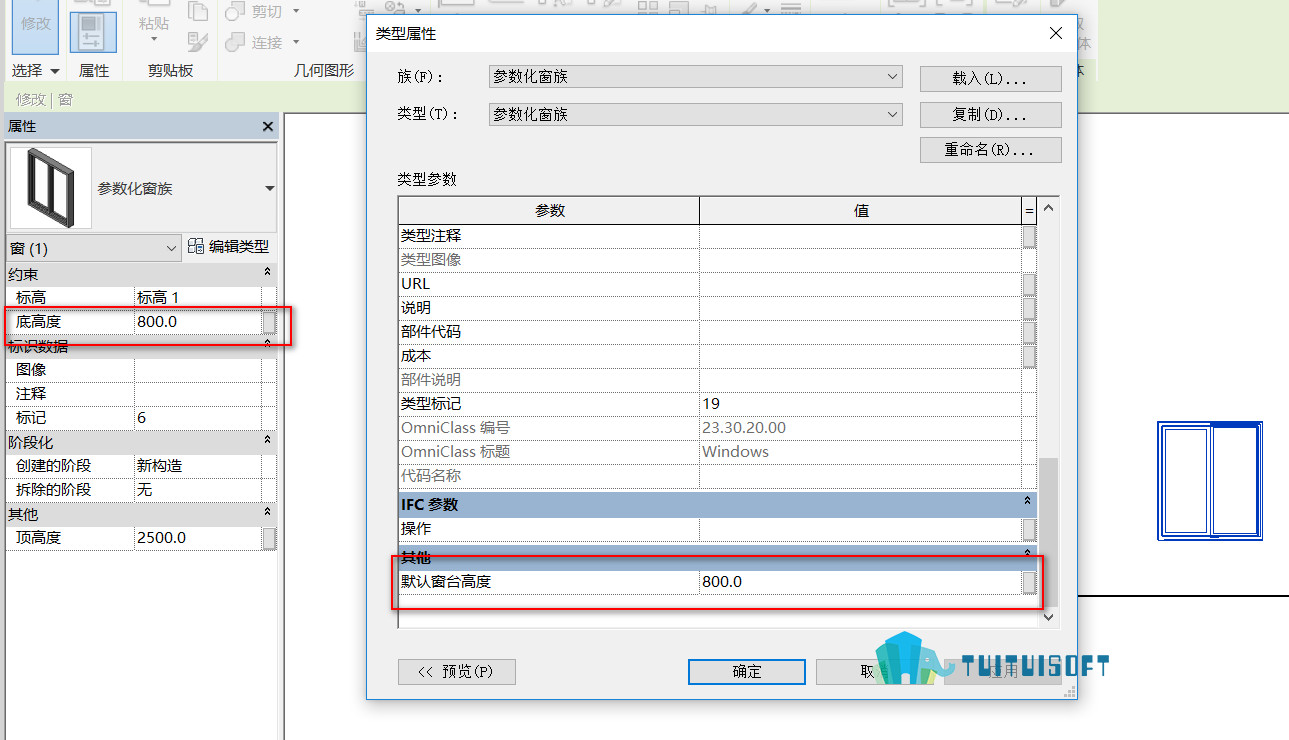The image size is (1289, 740).
Task: Close the 属性 Properties panel
Action: point(267,127)
